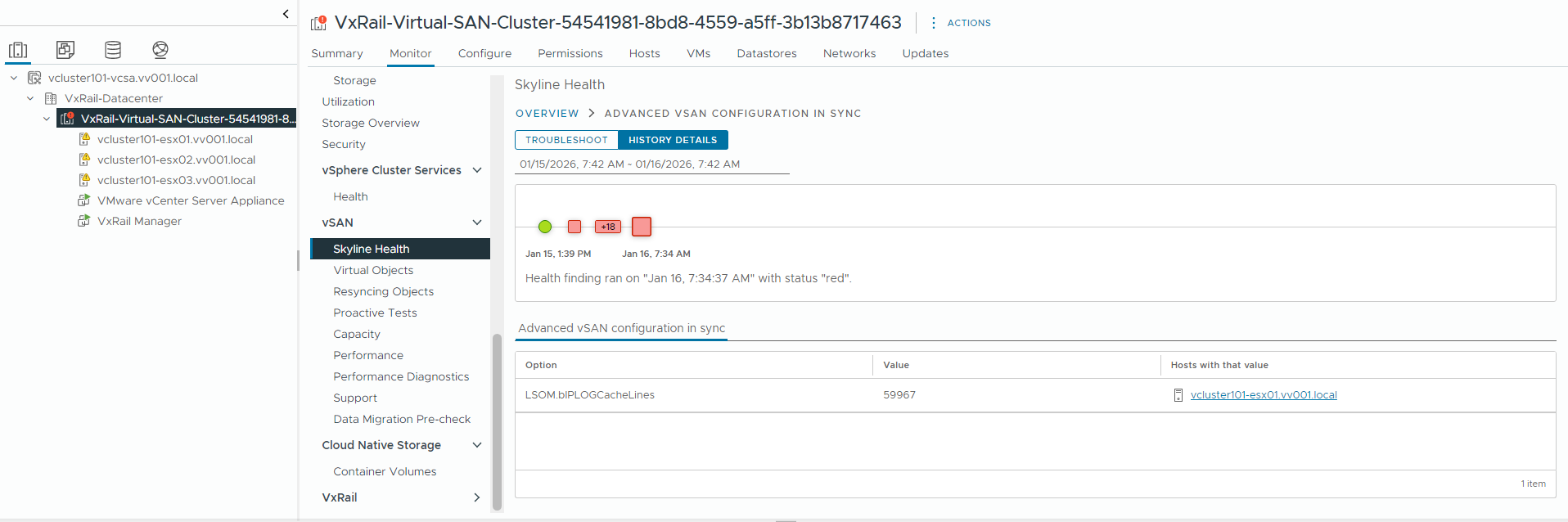
Task: Switch to the Networks tab
Action: [849, 53]
